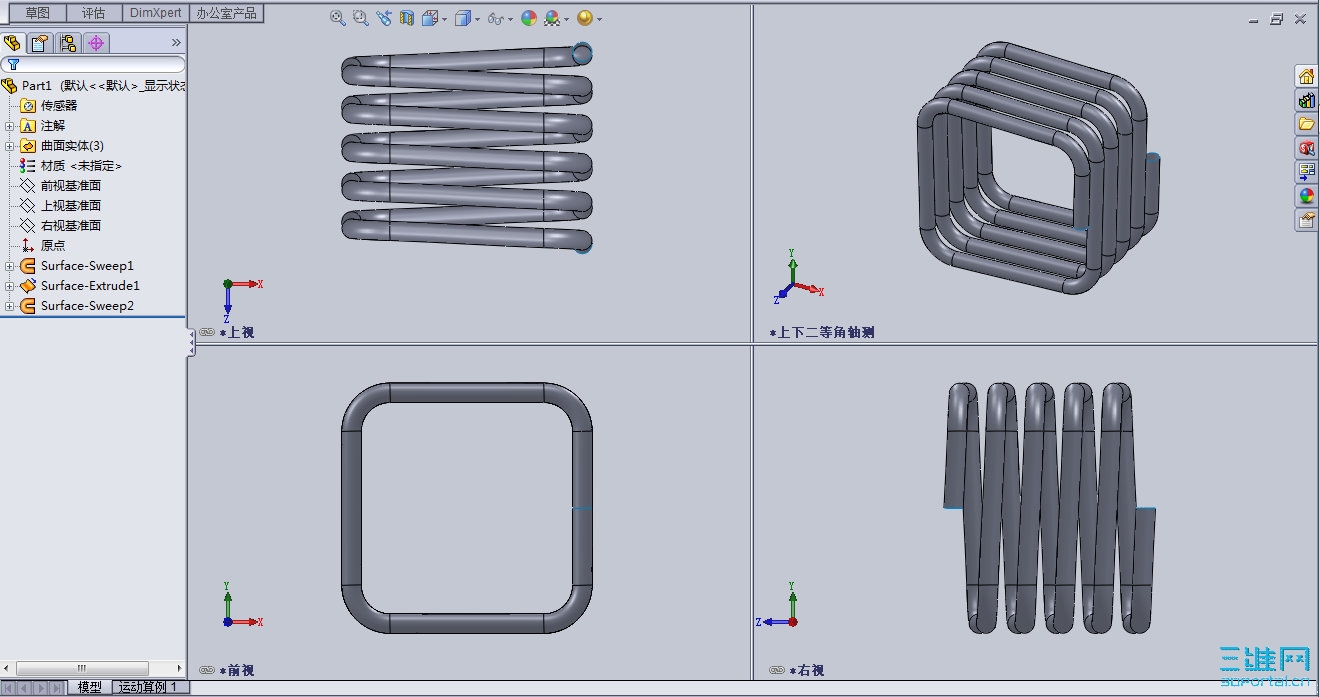Open SolidWorks Resources home icon in task pane
Viewport: 1320px width, 697px height.
click(1306, 76)
